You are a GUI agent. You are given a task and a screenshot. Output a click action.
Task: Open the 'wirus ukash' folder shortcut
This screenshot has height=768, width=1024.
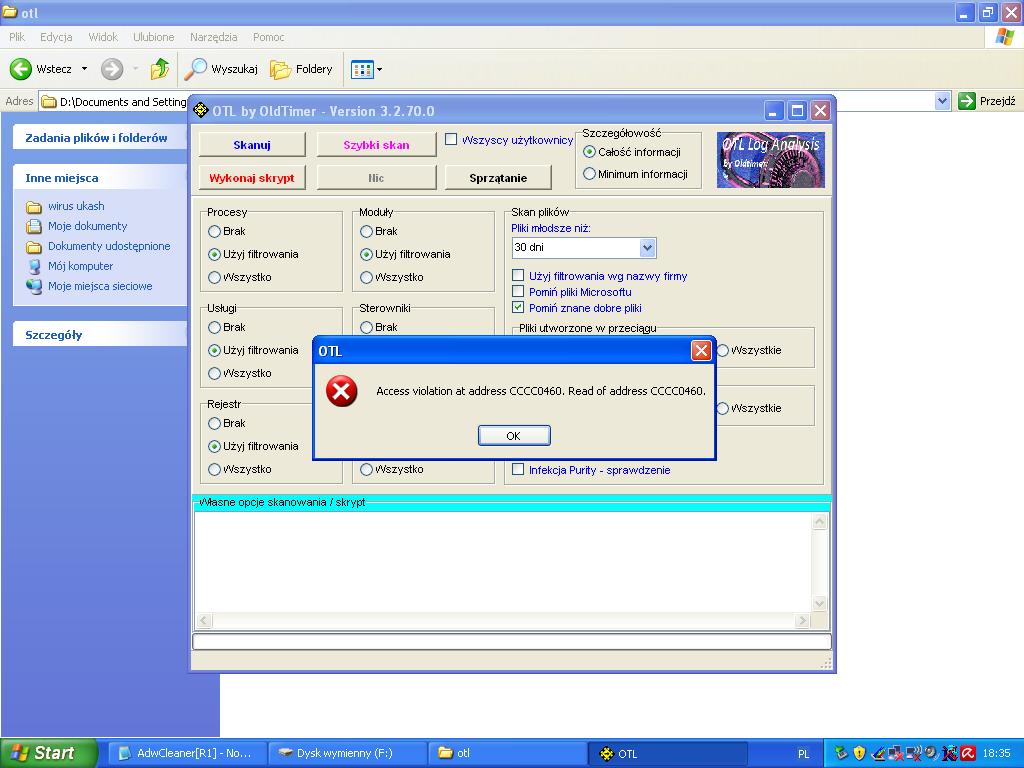click(76, 206)
